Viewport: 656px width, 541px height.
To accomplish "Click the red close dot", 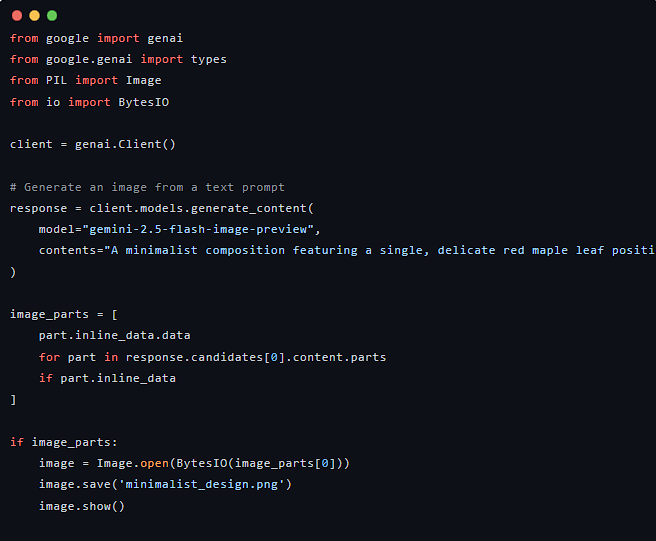I will (x=17, y=16).
